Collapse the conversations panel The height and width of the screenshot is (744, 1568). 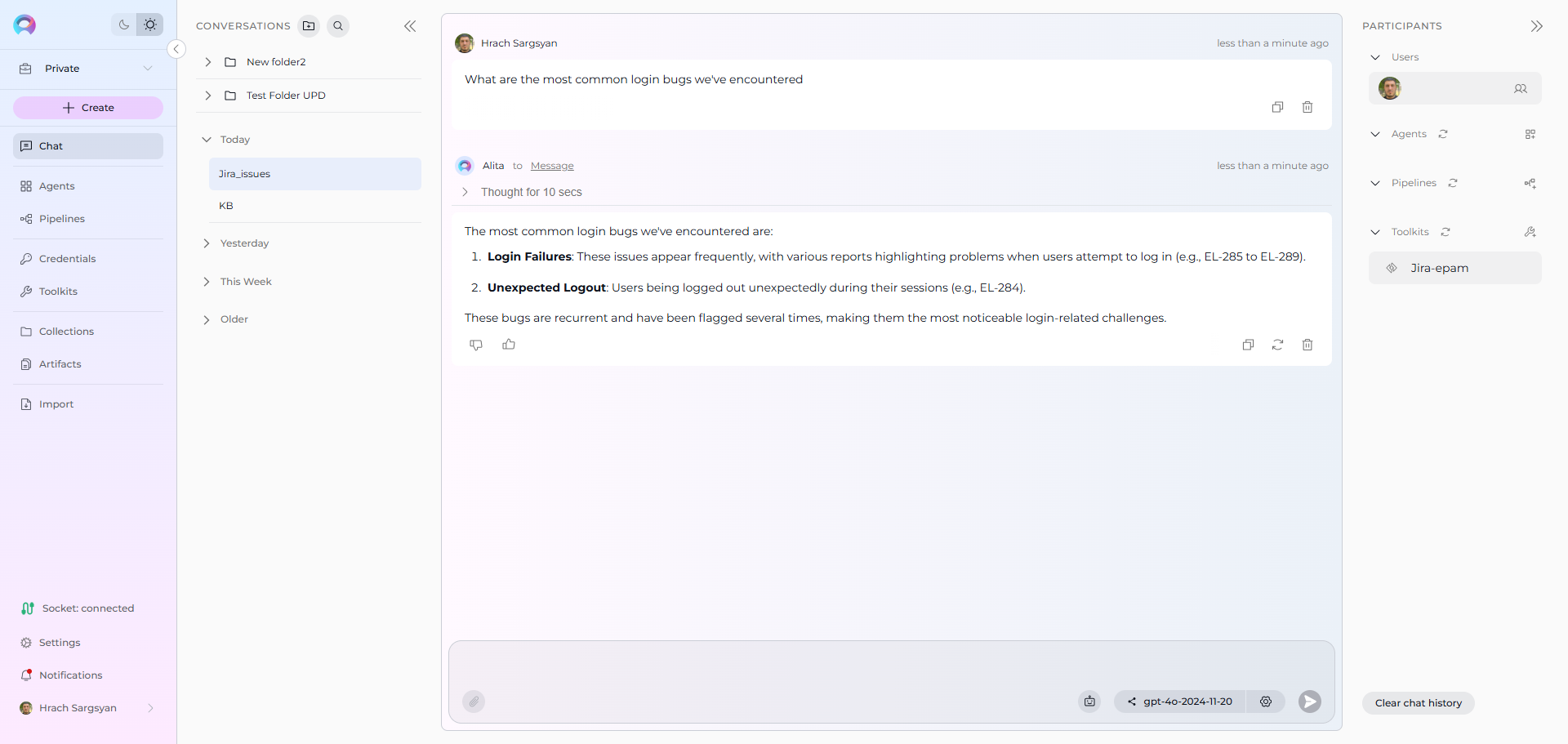pos(410,26)
